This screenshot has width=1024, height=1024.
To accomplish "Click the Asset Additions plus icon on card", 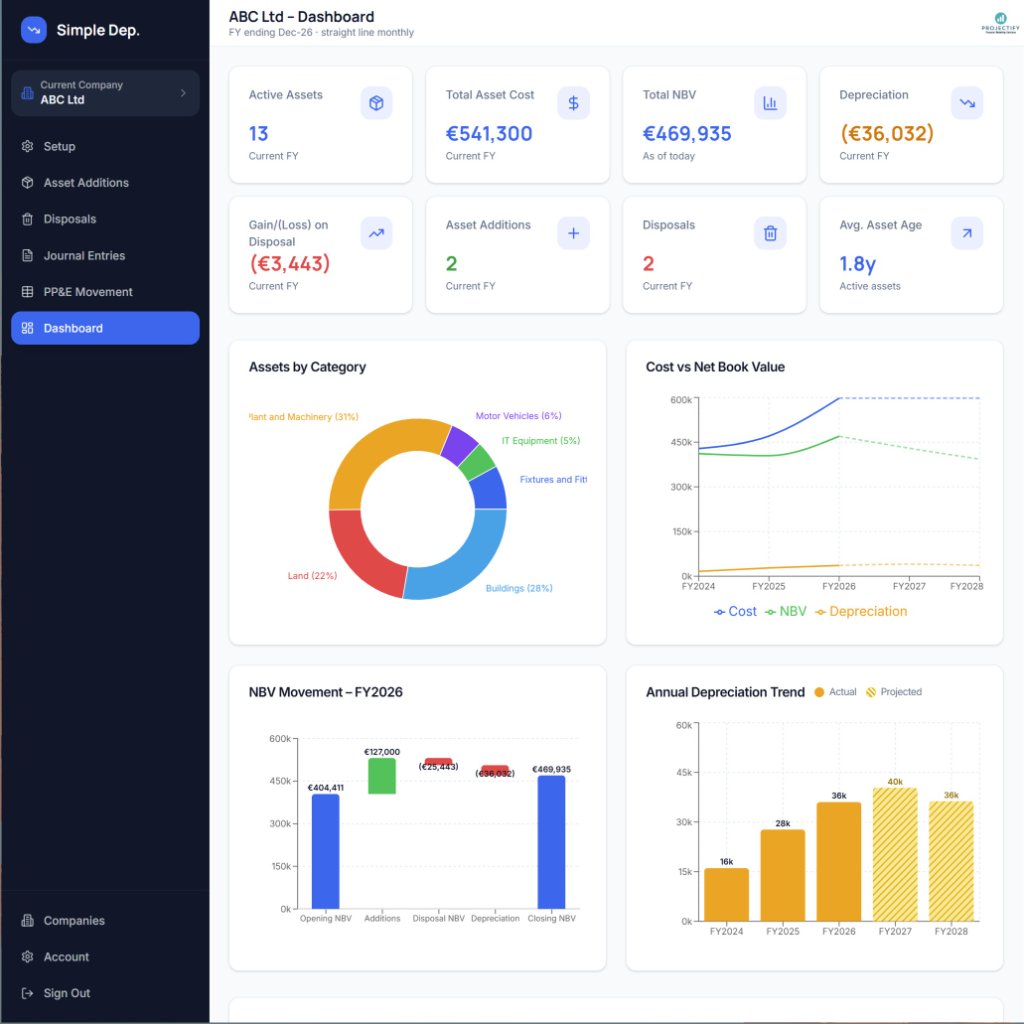I will coord(573,233).
